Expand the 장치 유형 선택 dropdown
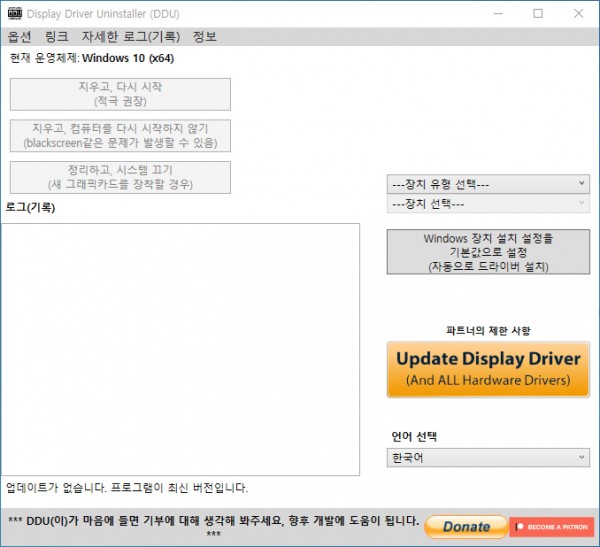600x547 pixels. (488, 185)
